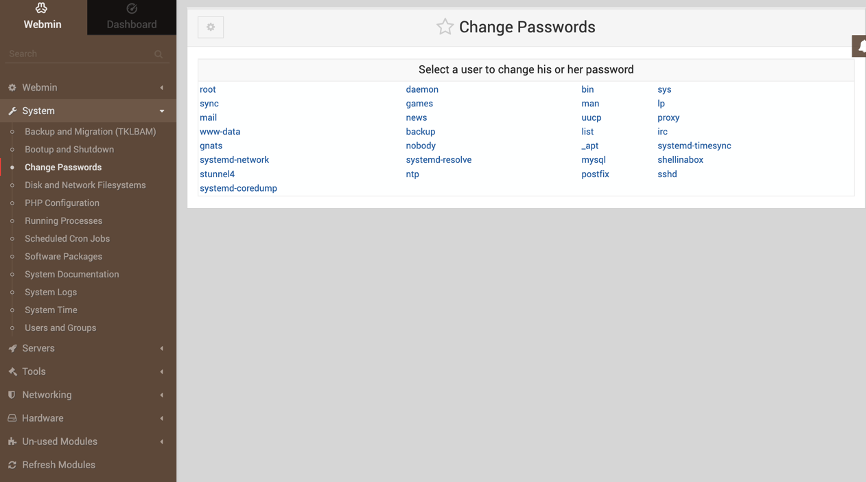The width and height of the screenshot is (866, 482).
Task: Open System Documentation module
Action: pyautogui.click(x=72, y=274)
